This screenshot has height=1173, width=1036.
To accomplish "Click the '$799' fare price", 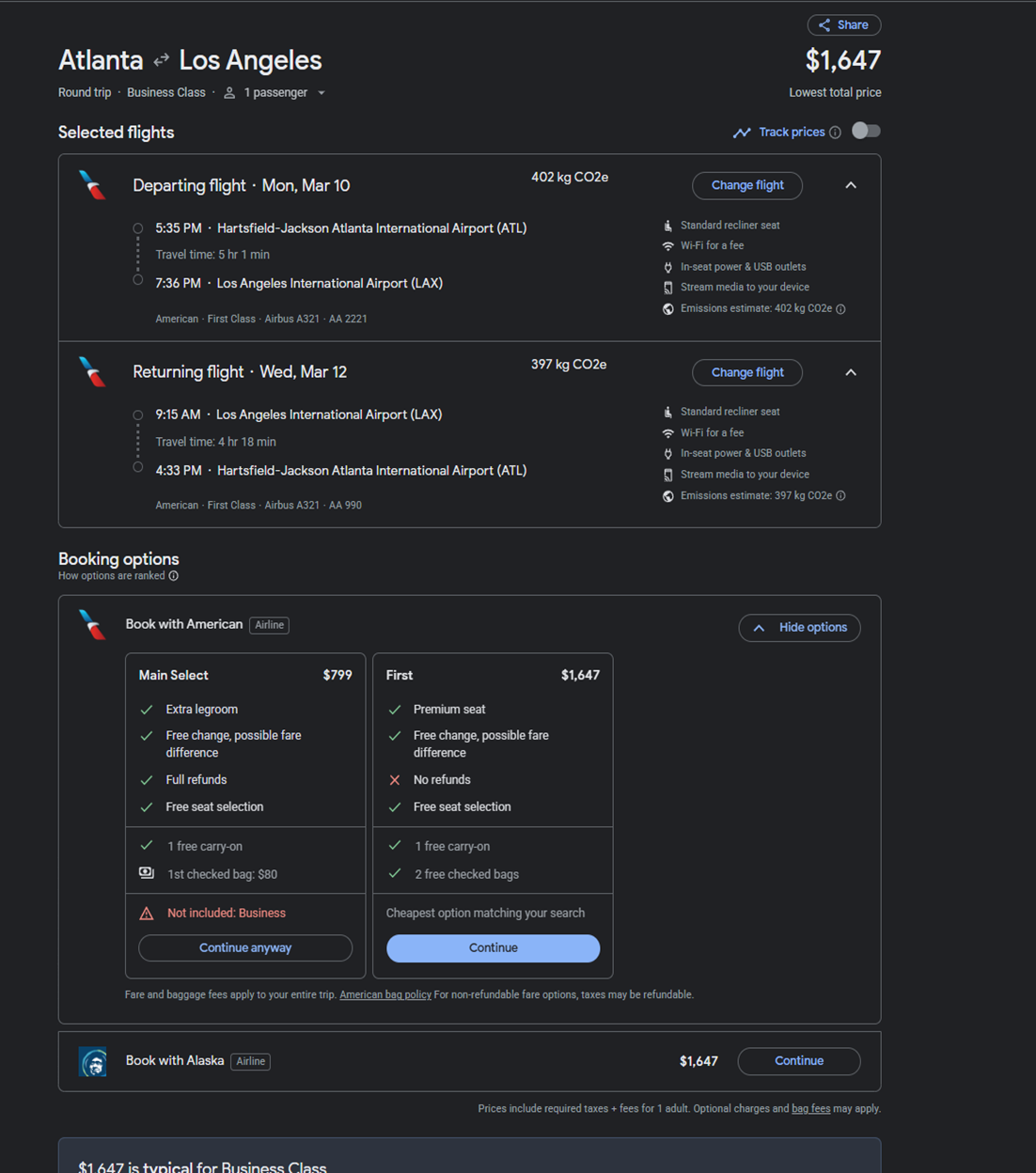I will click(x=337, y=676).
